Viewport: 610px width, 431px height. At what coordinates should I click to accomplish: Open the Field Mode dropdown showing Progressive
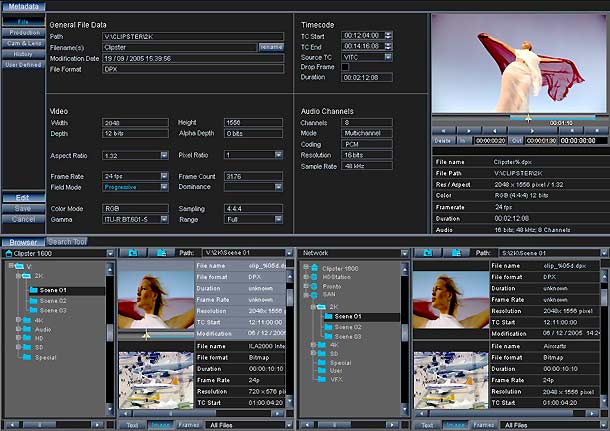point(164,187)
